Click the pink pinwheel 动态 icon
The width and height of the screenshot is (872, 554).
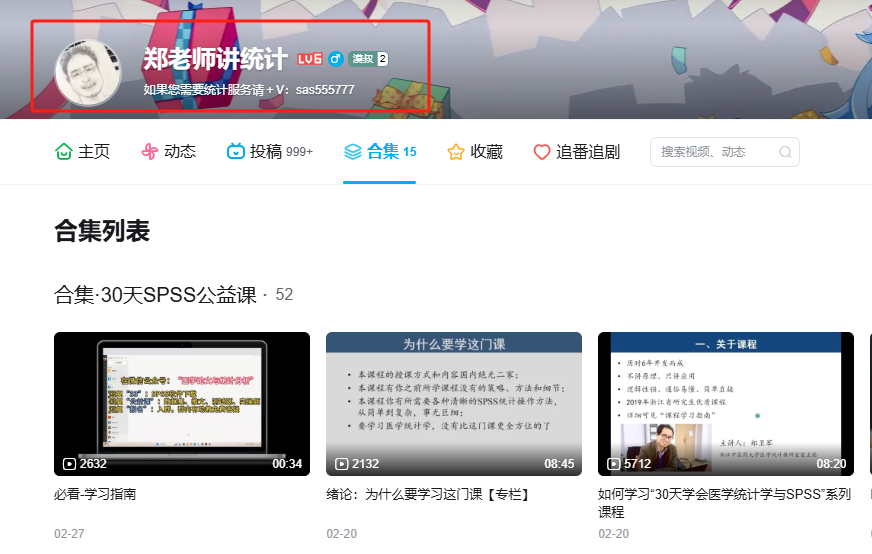point(150,151)
